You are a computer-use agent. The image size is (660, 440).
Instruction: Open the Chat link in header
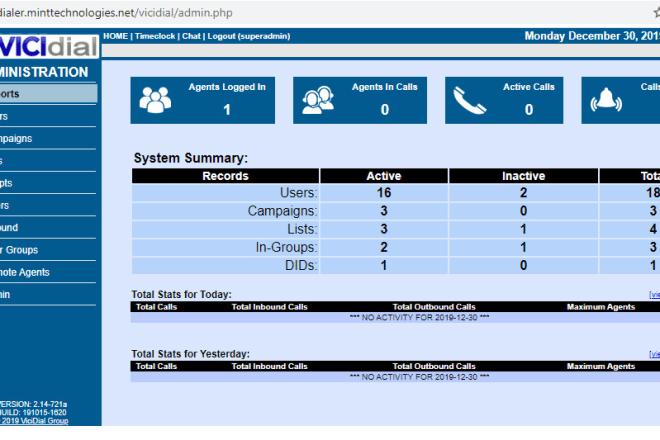click(191, 36)
